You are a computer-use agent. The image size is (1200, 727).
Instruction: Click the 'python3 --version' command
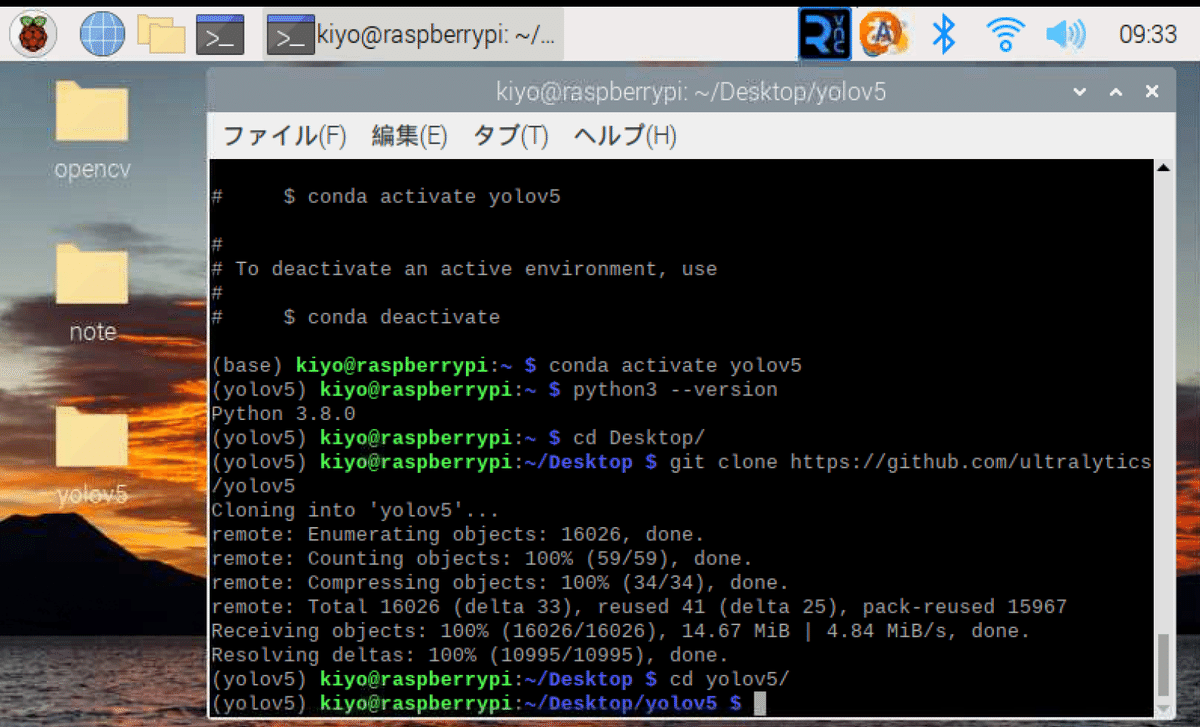[x=675, y=390]
